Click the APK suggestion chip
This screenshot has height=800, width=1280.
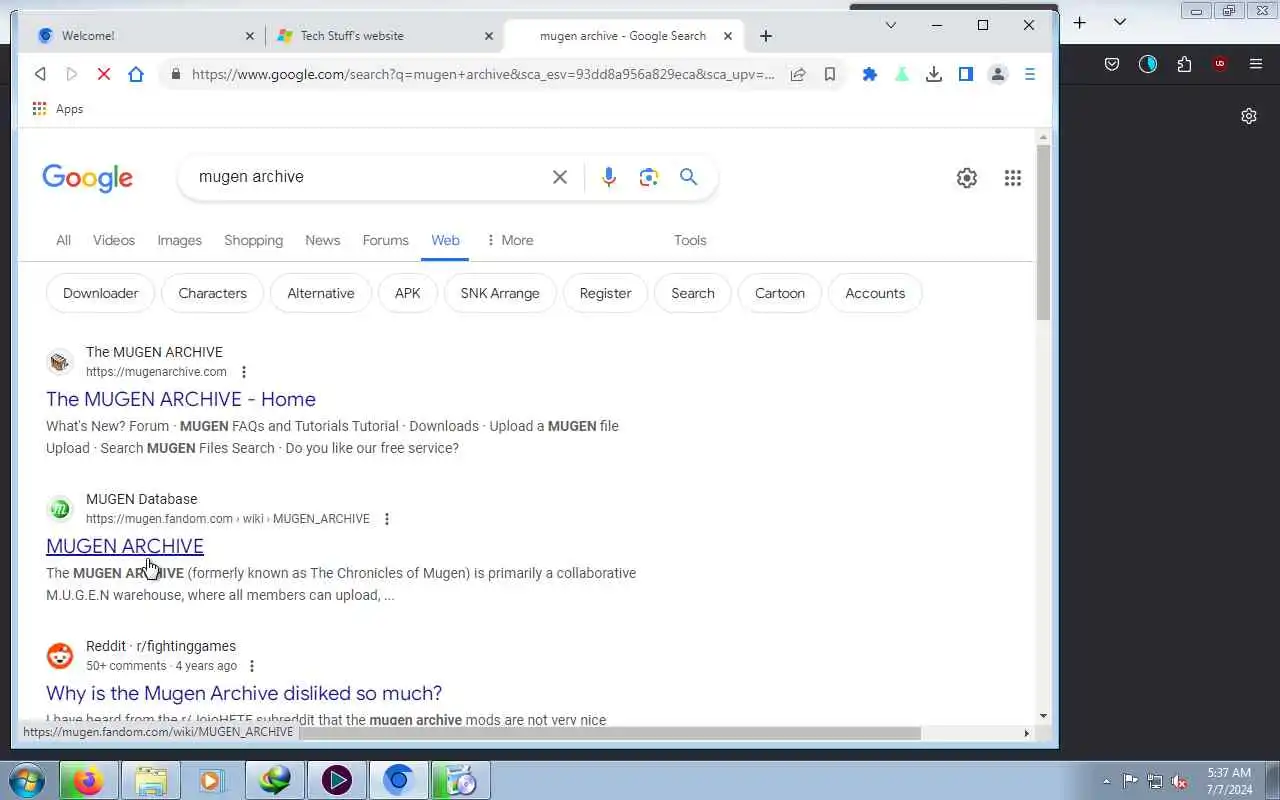408,293
